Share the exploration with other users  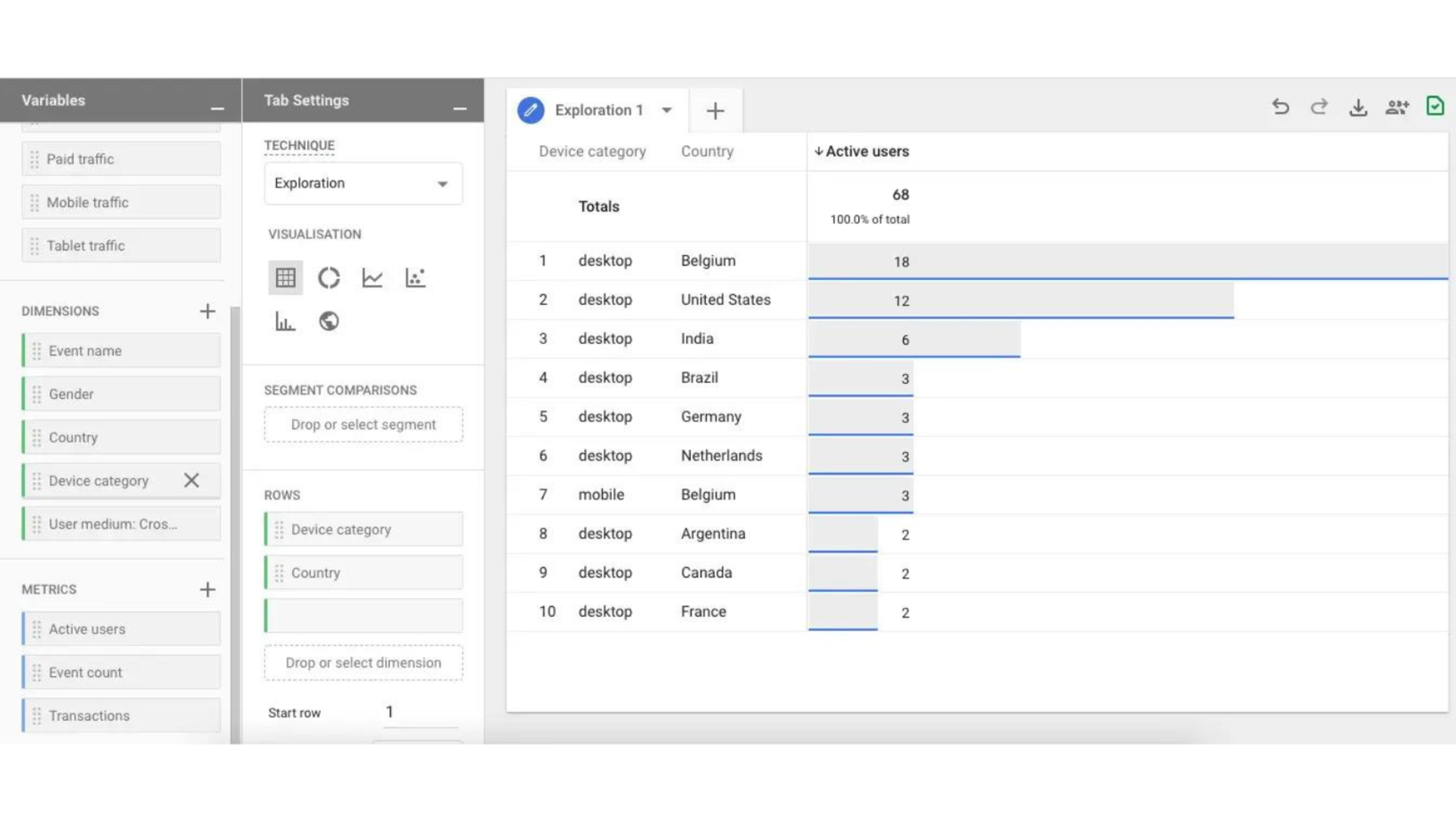click(1397, 107)
